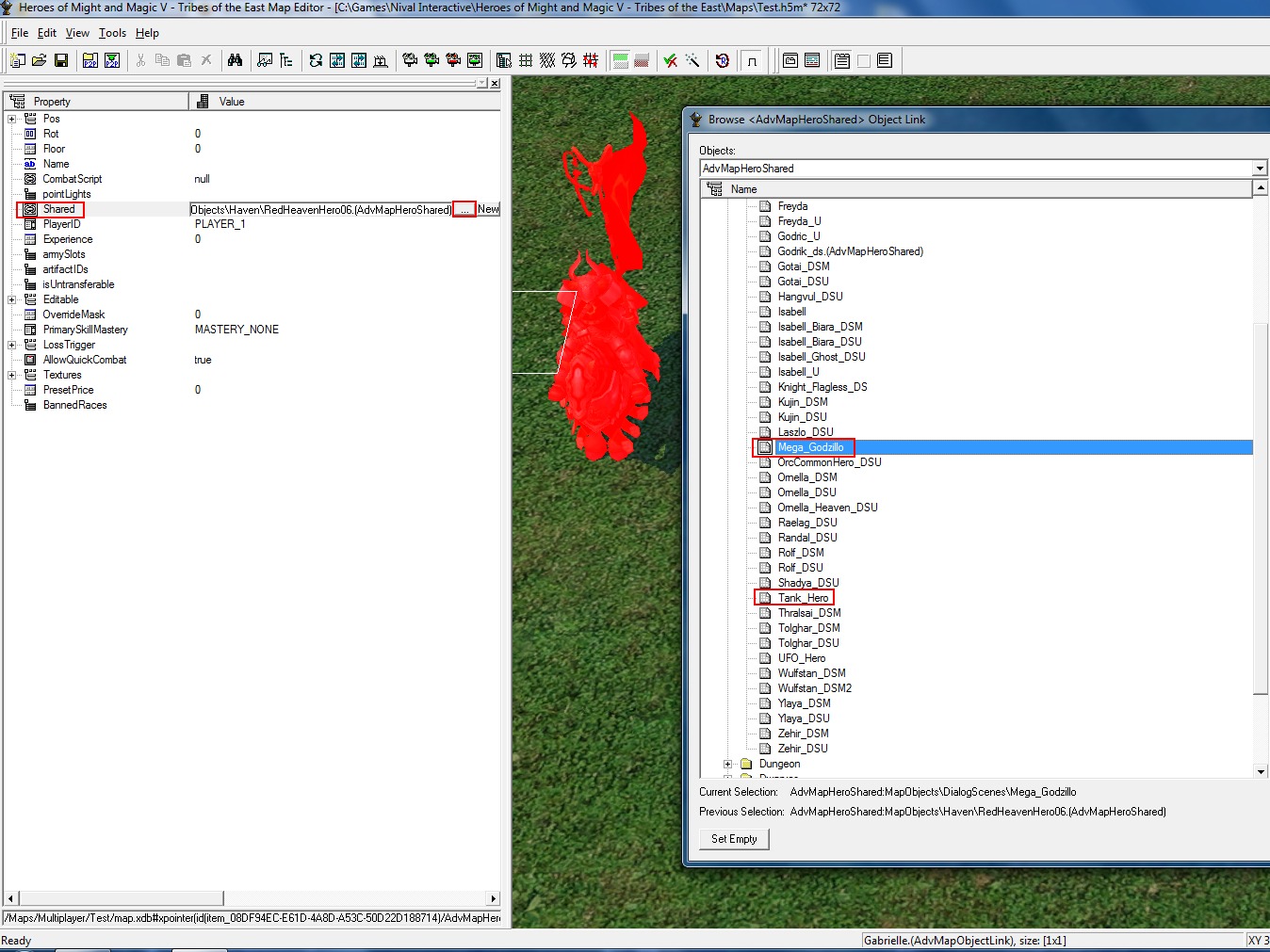Select Tank_Hero in the object list

pos(803,598)
